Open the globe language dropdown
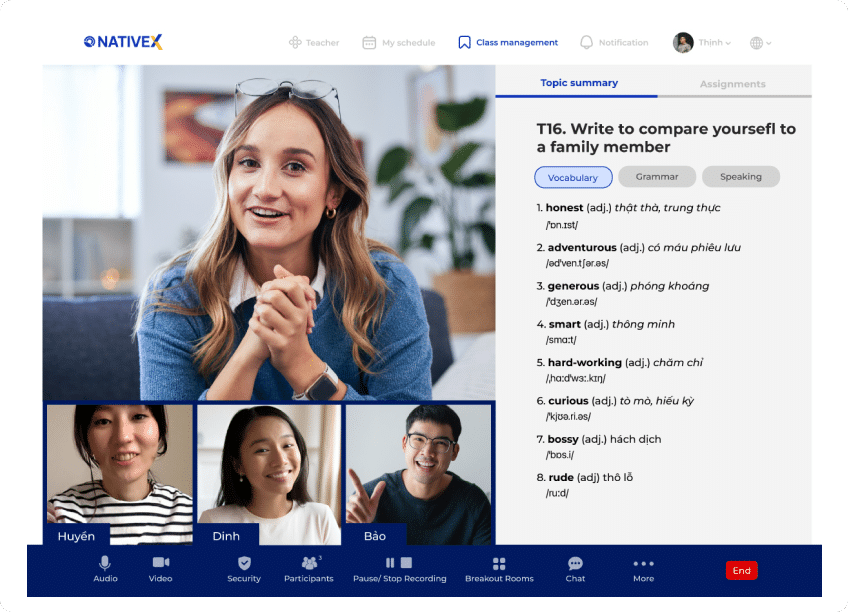This screenshot has height=612, width=848. (760, 43)
